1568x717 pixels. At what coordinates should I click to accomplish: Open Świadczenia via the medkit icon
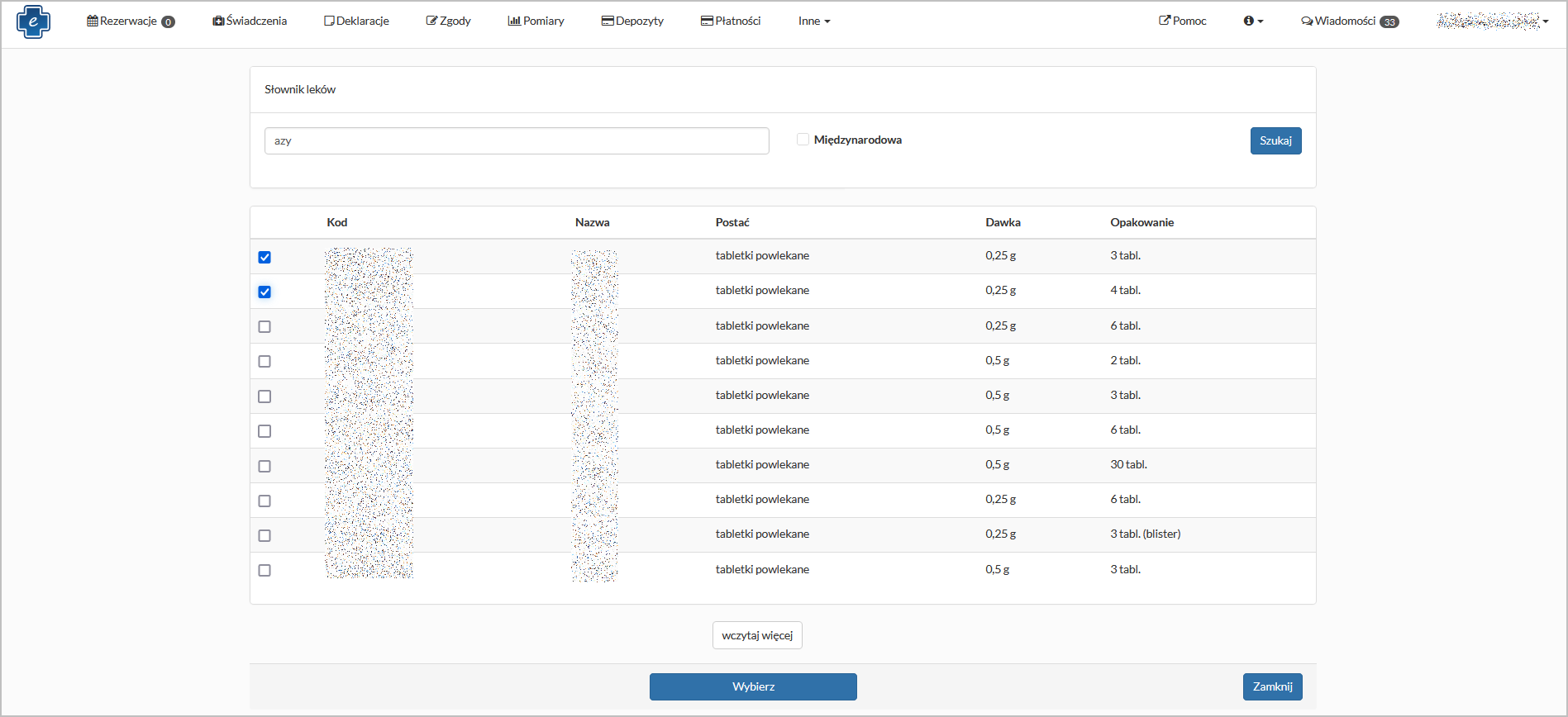coord(218,21)
